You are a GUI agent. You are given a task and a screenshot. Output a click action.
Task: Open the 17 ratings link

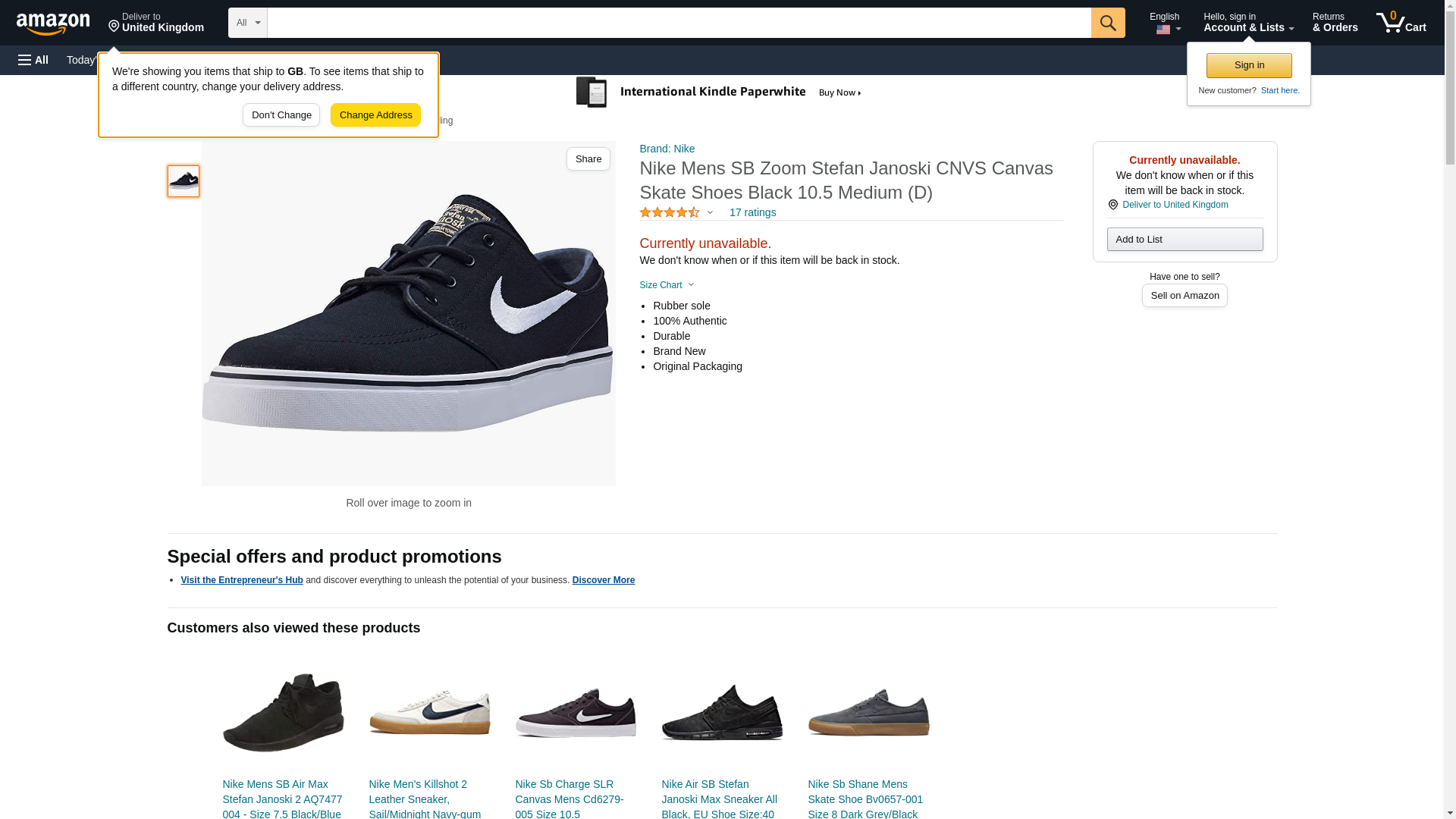click(x=752, y=213)
